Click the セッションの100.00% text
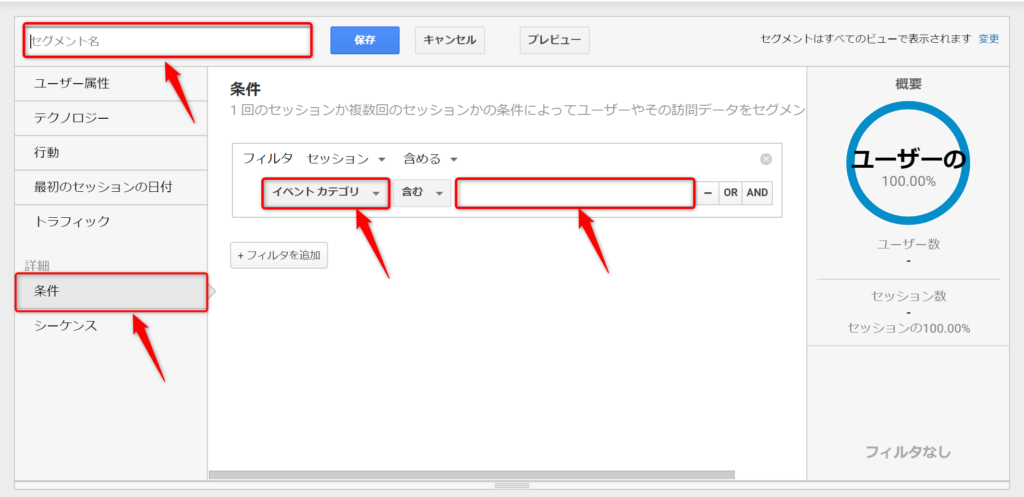 908,328
